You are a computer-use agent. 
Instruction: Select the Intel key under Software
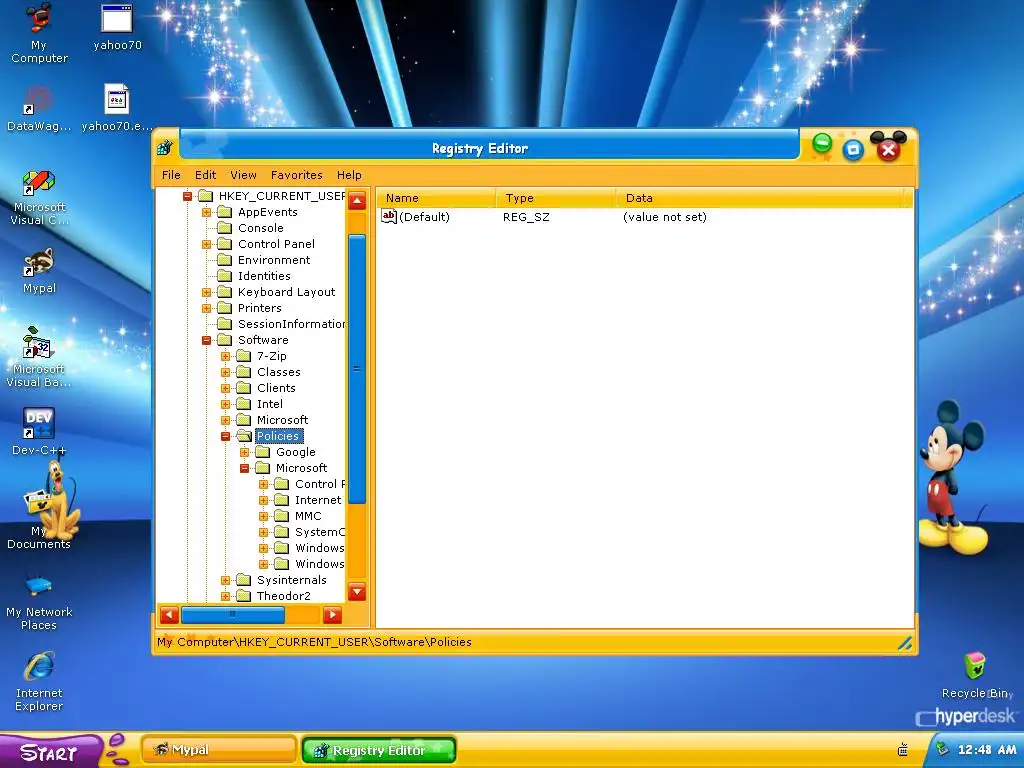(270, 404)
